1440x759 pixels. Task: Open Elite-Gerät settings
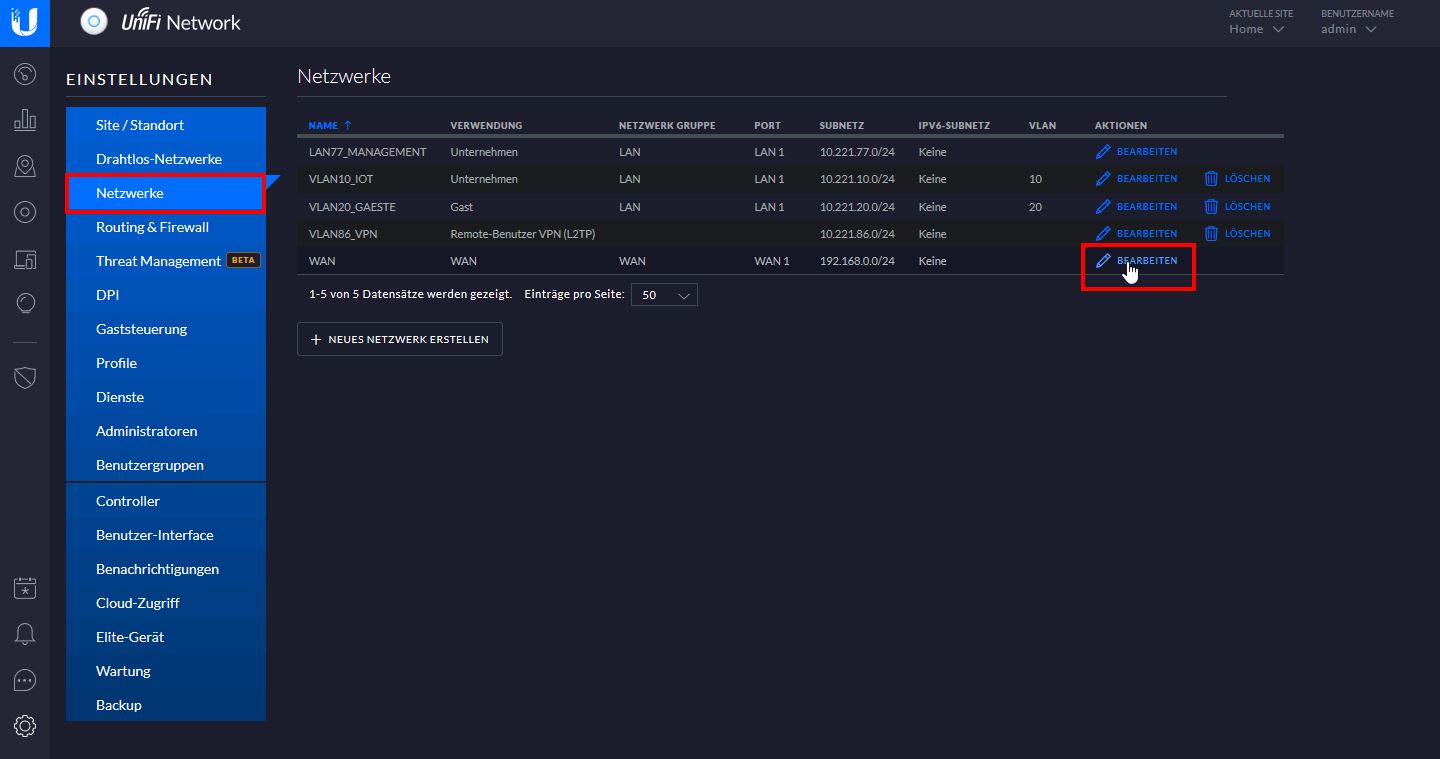pos(166,637)
